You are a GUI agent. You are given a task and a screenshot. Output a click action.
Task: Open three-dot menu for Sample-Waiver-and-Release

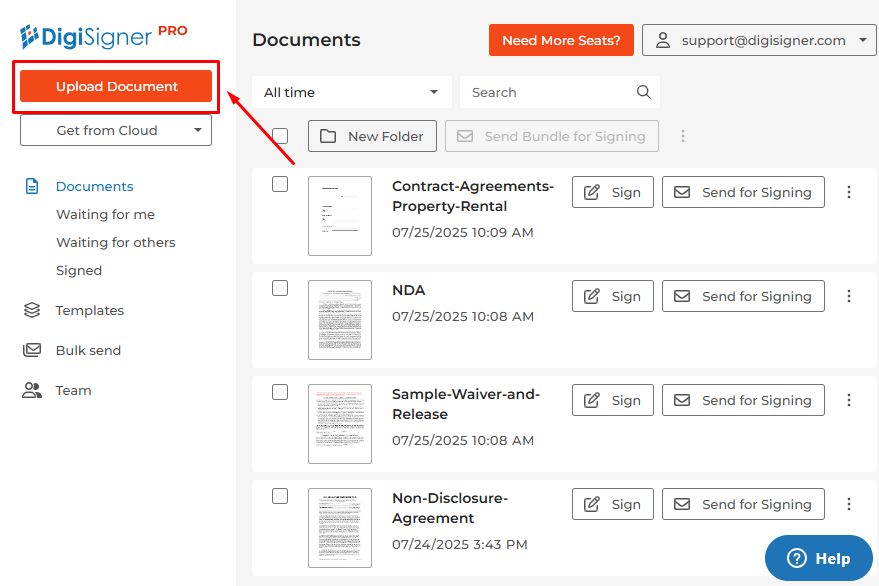tap(849, 400)
